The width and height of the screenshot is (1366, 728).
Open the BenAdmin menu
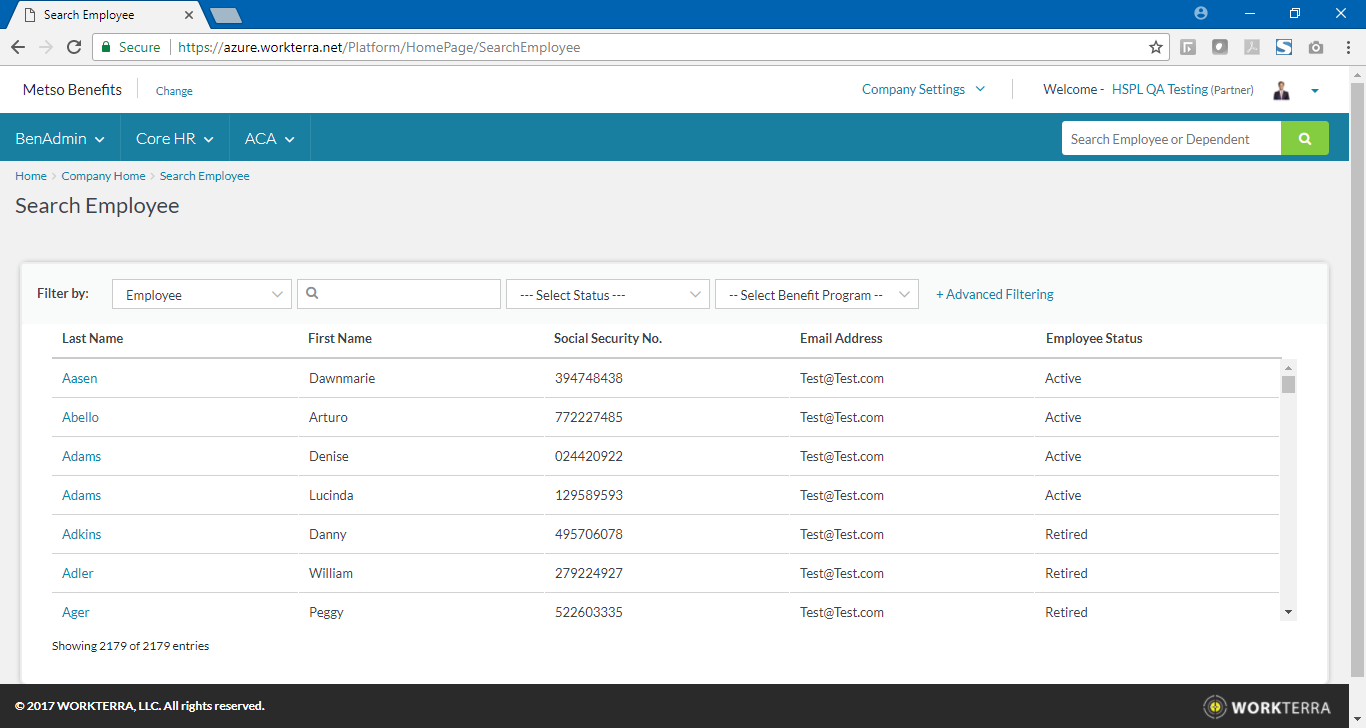click(x=60, y=139)
